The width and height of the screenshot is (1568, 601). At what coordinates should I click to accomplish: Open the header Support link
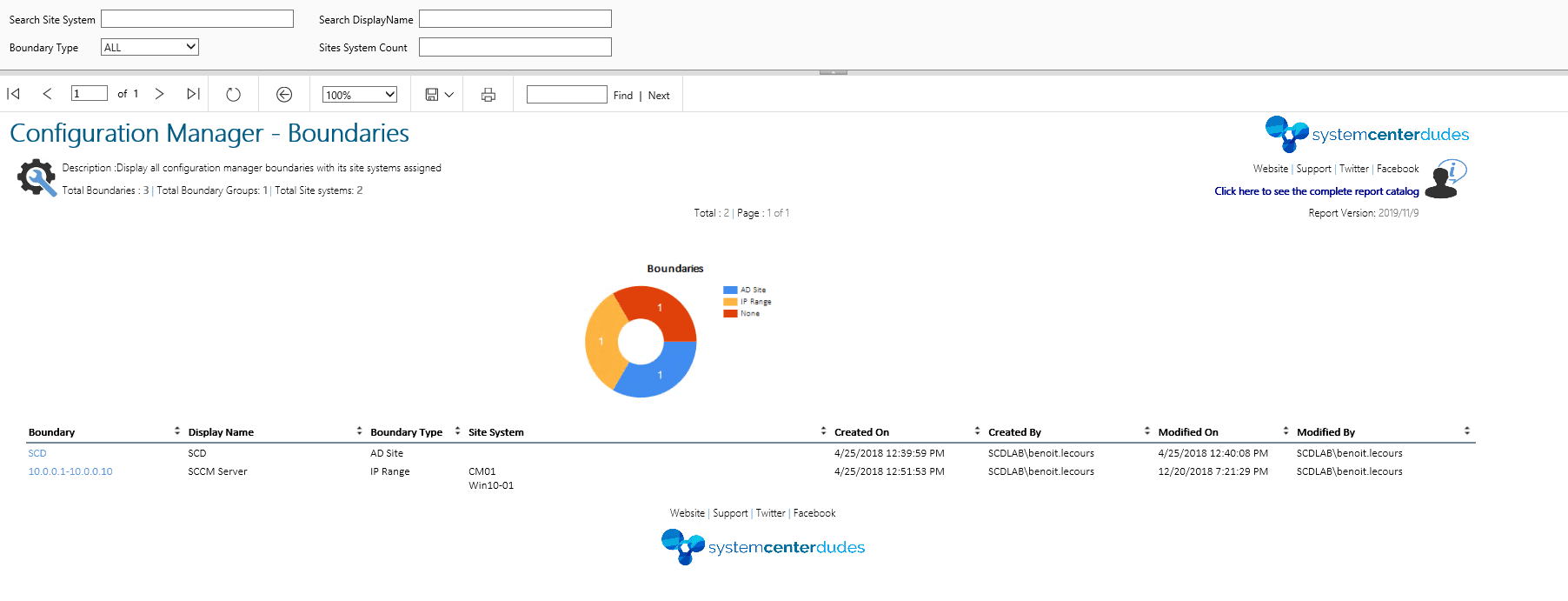click(1313, 169)
